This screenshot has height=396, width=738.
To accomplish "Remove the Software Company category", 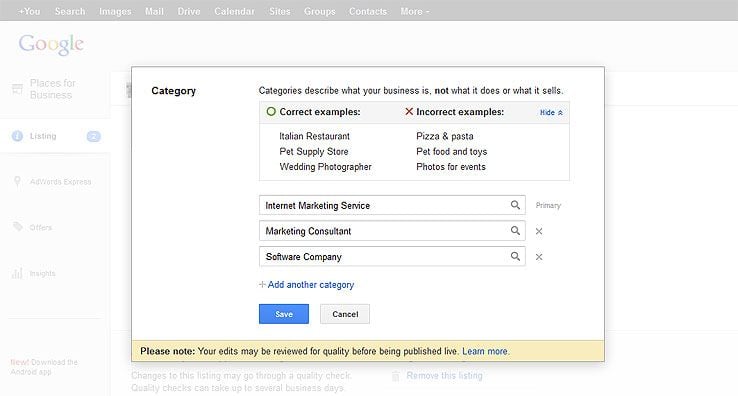I will tap(539, 257).
